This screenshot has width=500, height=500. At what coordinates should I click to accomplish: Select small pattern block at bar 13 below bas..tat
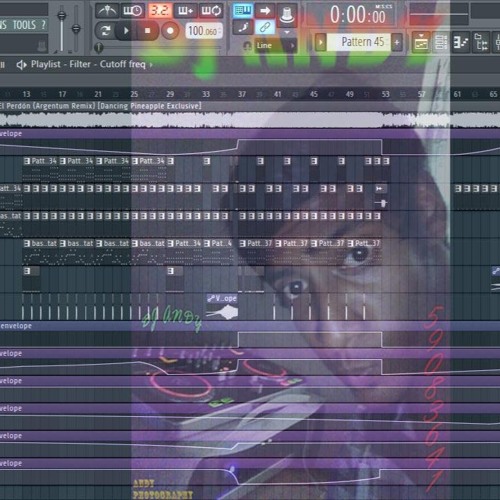coord(31,279)
